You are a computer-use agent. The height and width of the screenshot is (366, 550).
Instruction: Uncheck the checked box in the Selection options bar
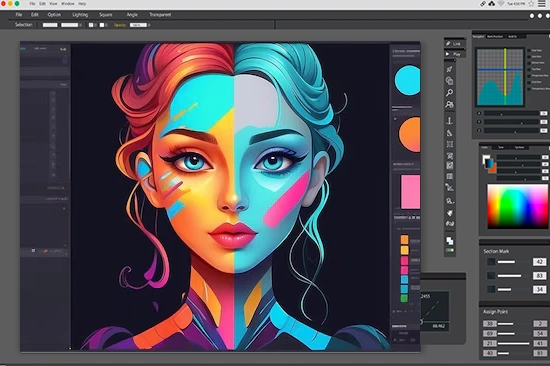click(91, 25)
